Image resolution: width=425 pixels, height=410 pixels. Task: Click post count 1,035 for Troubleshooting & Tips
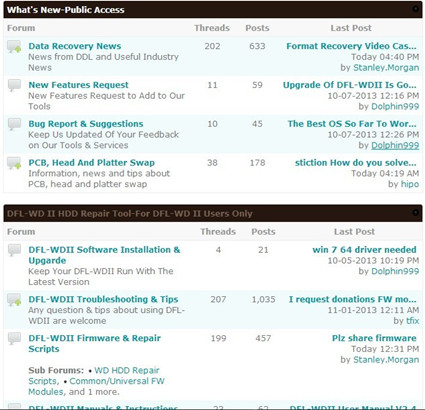pyautogui.click(x=263, y=299)
